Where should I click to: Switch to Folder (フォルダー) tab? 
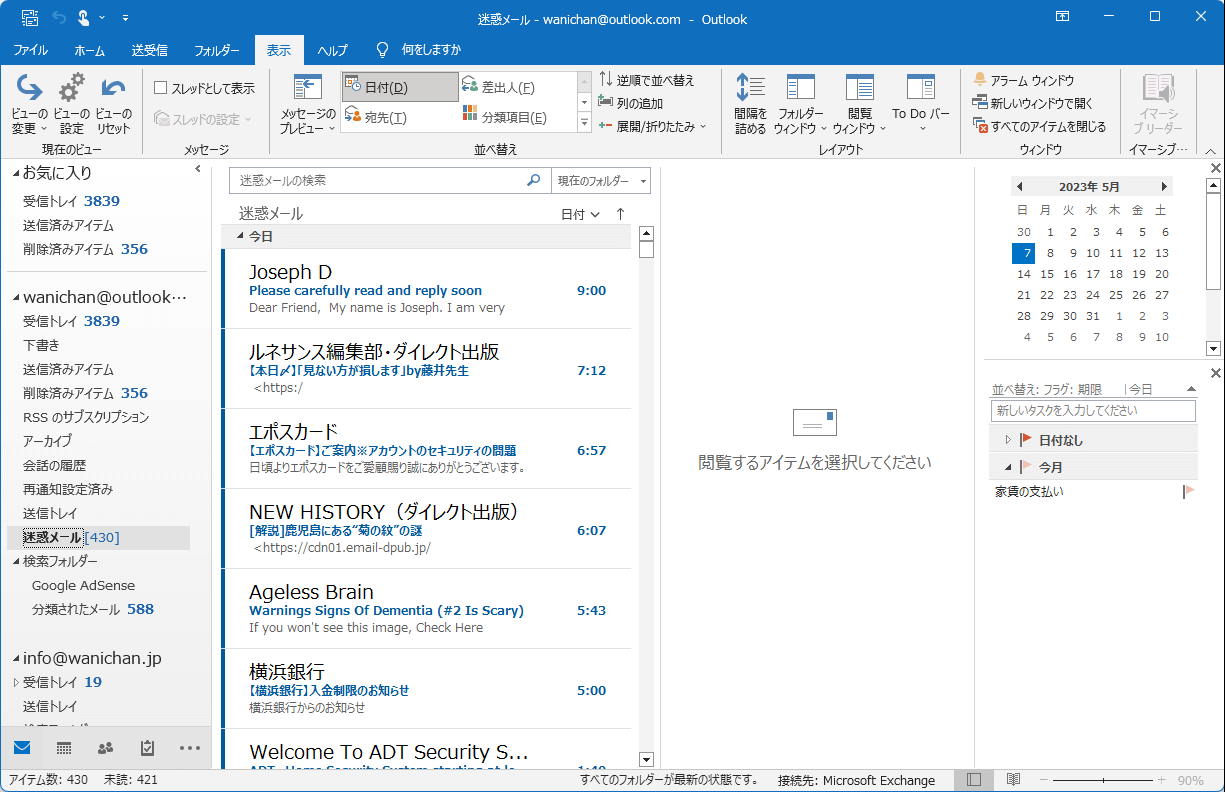click(216, 50)
